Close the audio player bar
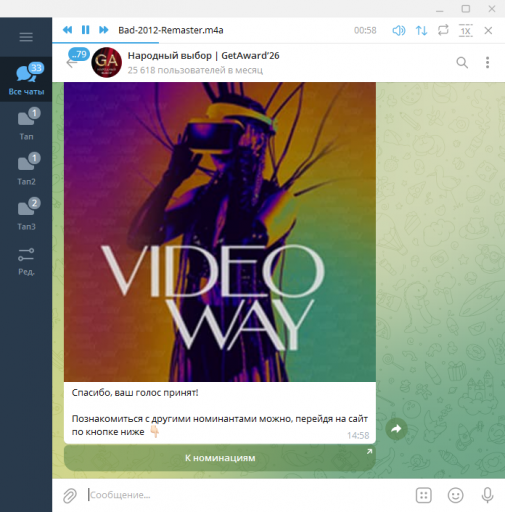The image size is (505, 512). (488, 31)
